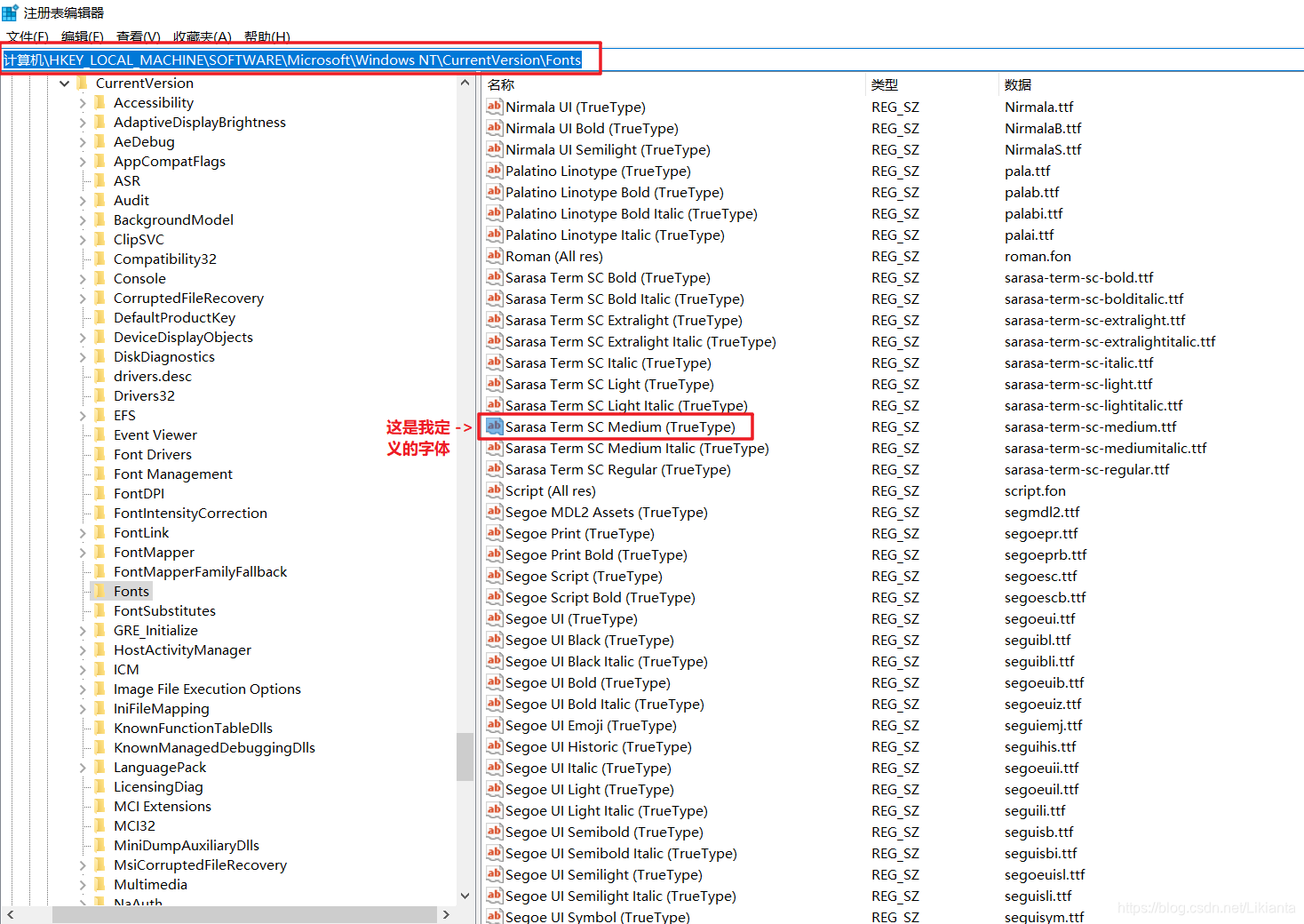
Task: Click the folder icon of the LanguagePack key
Action: 100,767
